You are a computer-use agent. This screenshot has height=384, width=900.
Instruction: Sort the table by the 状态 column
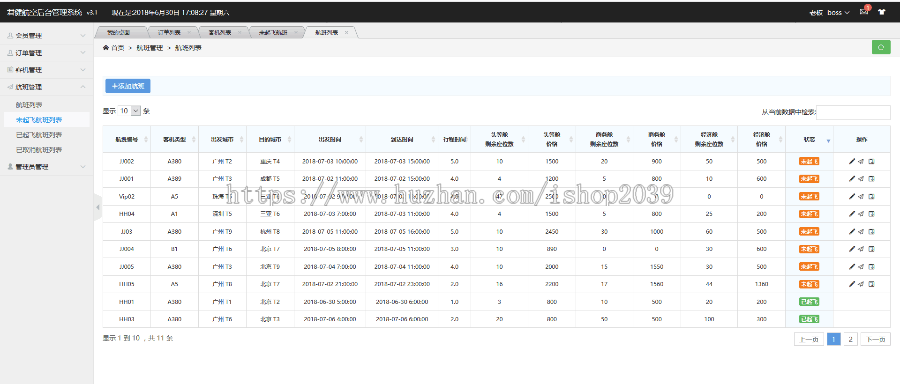(809, 139)
